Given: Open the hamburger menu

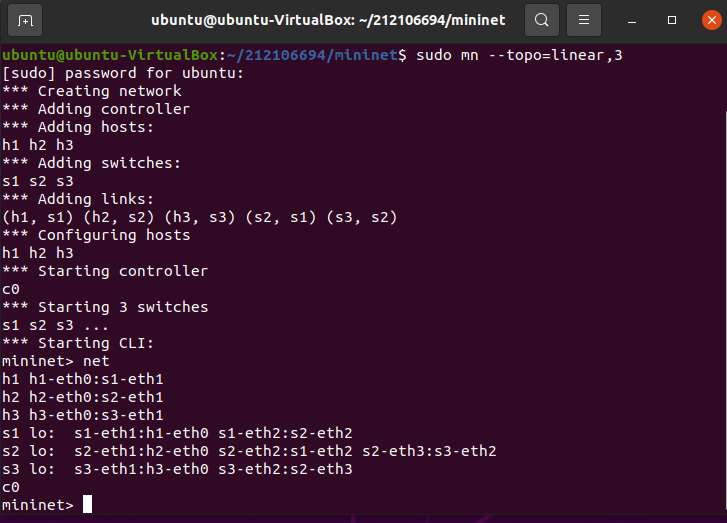Looking at the screenshot, I should click(584, 20).
